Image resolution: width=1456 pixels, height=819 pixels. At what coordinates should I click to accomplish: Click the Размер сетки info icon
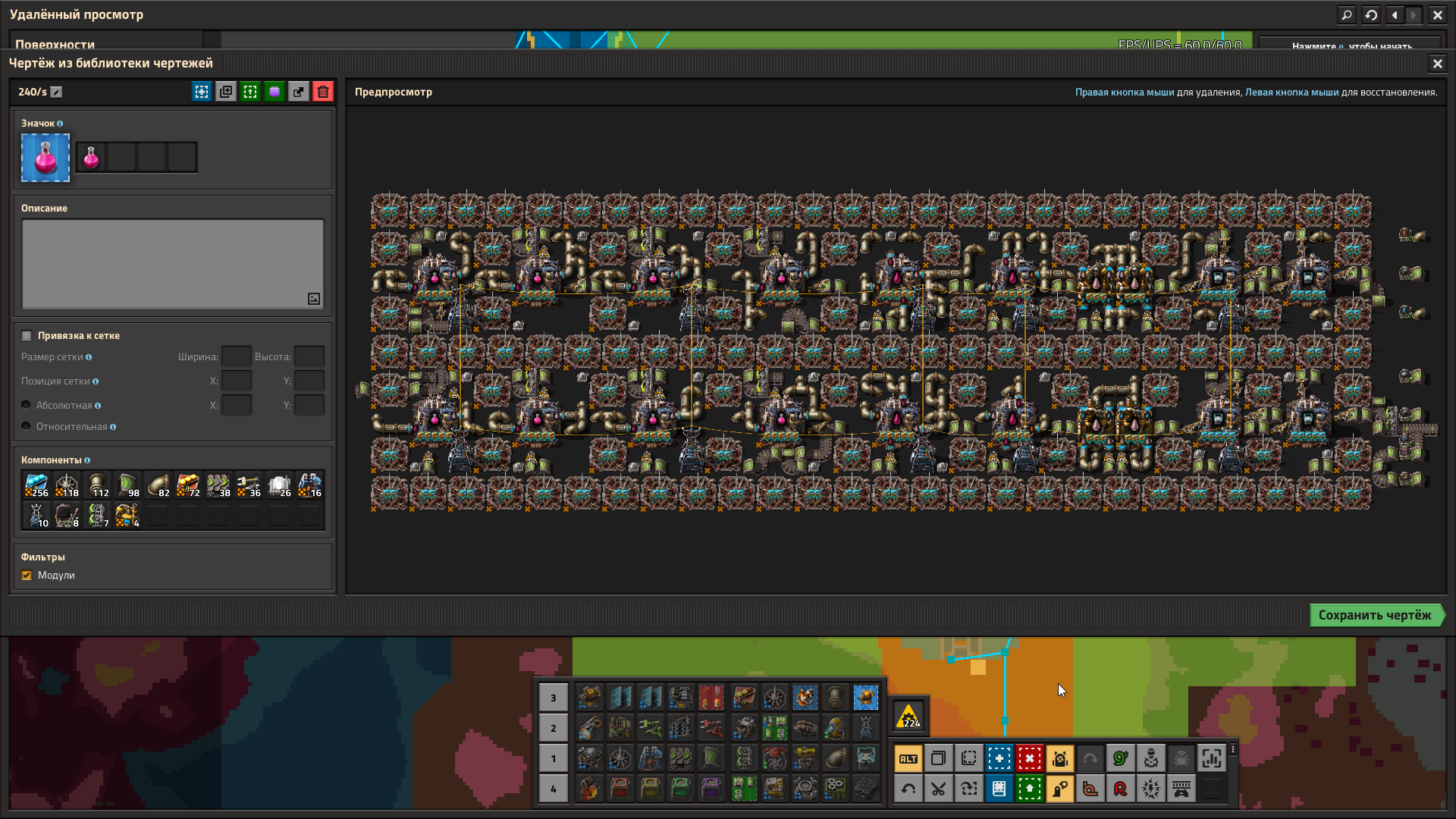pos(89,357)
